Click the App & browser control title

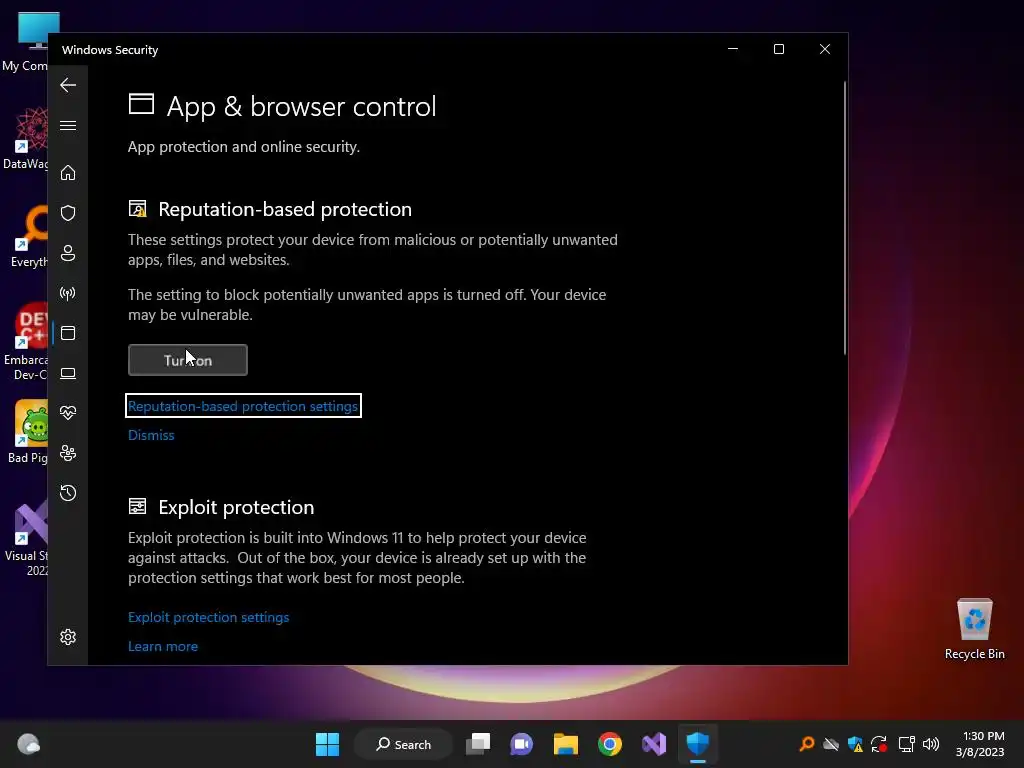pyautogui.click(x=301, y=106)
